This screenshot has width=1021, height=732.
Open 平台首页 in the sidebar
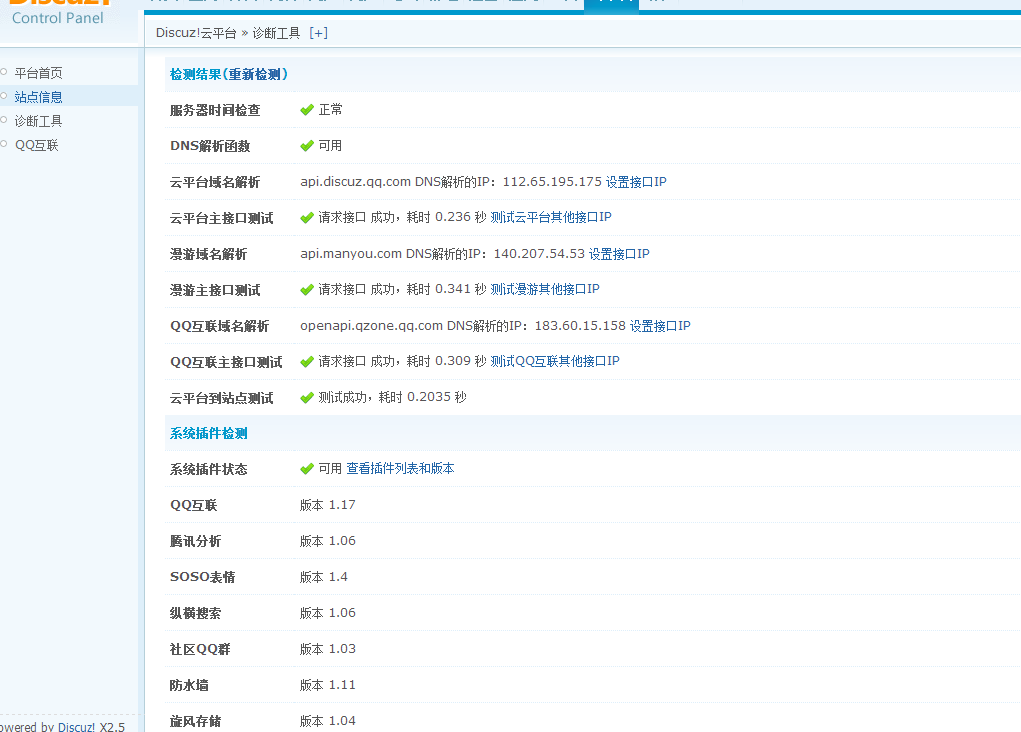(x=38, y=73)
